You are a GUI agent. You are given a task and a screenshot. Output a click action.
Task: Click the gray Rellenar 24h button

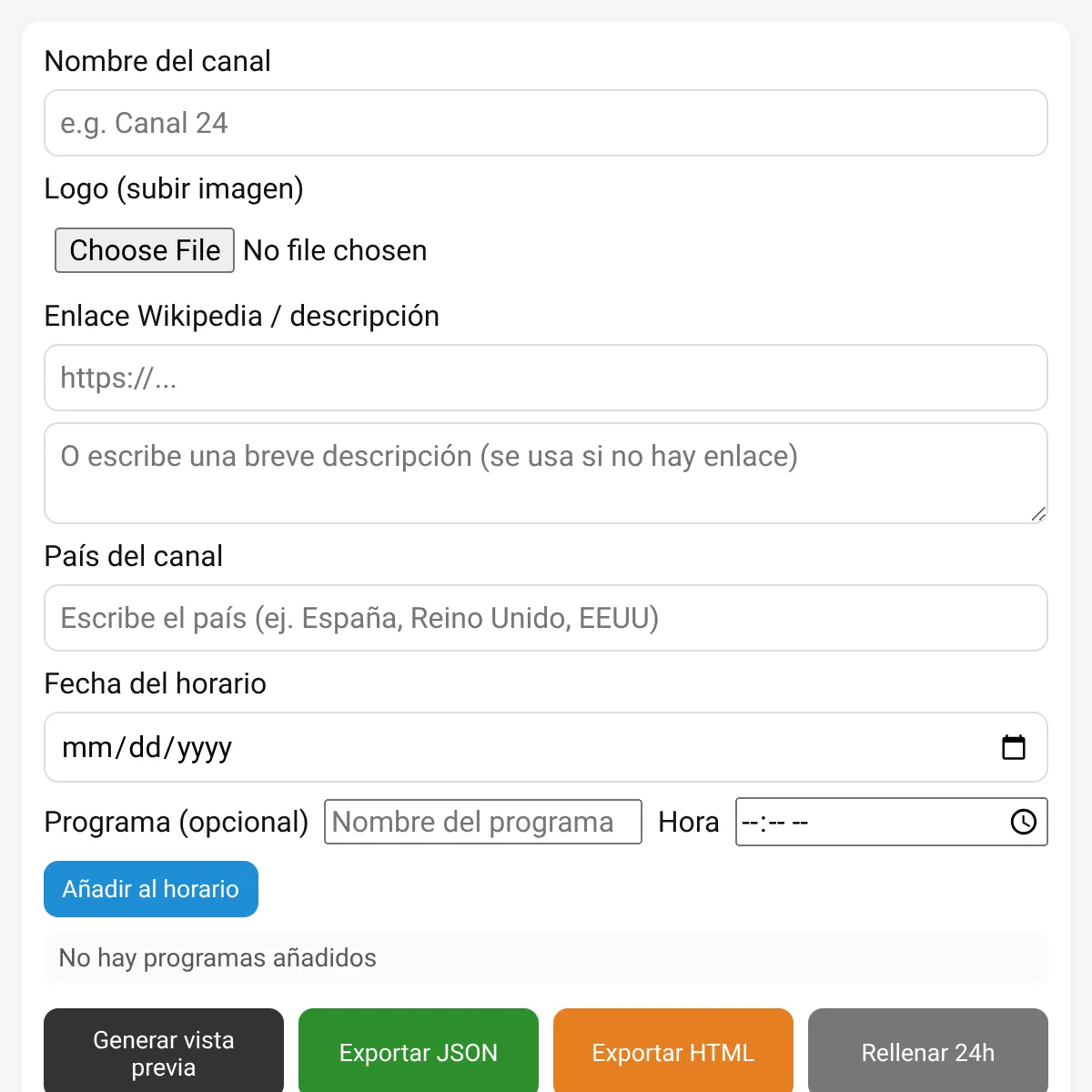click(928, 1053)
